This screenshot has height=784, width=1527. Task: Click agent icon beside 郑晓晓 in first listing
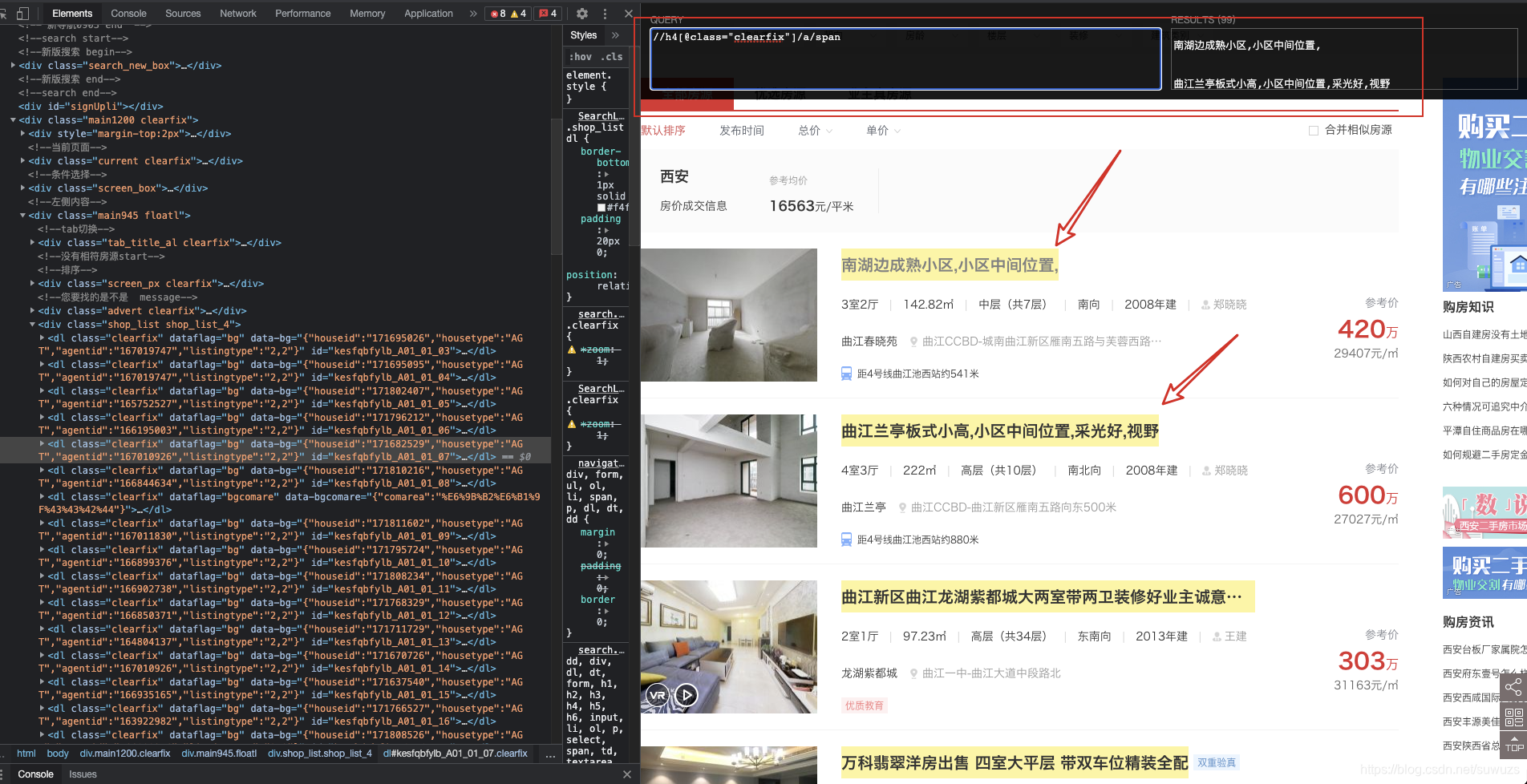pyautogui.click(x=1205, y=305)
